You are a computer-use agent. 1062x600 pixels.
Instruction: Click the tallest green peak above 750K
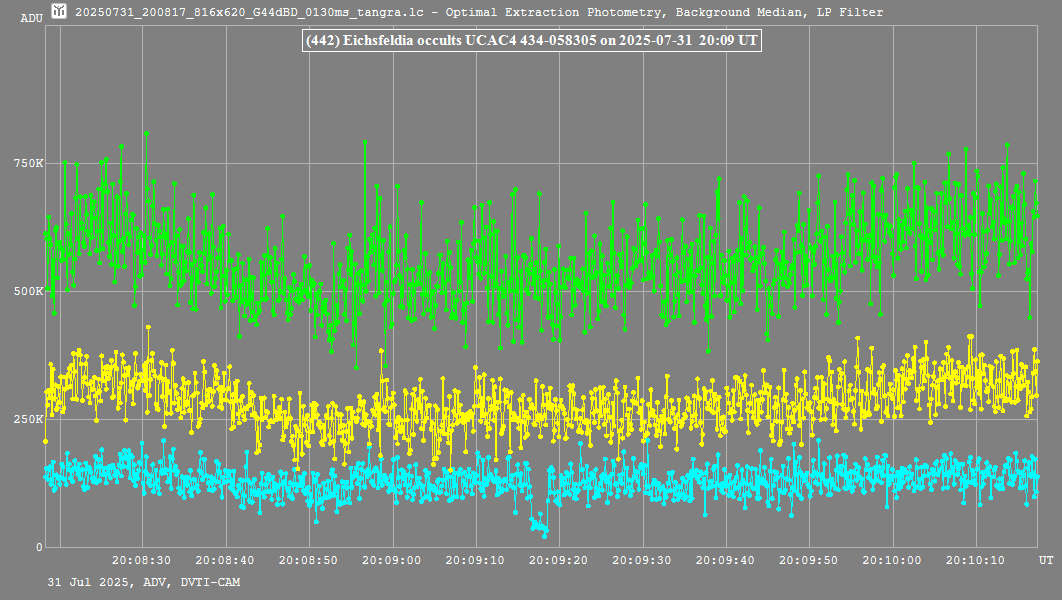146,133
